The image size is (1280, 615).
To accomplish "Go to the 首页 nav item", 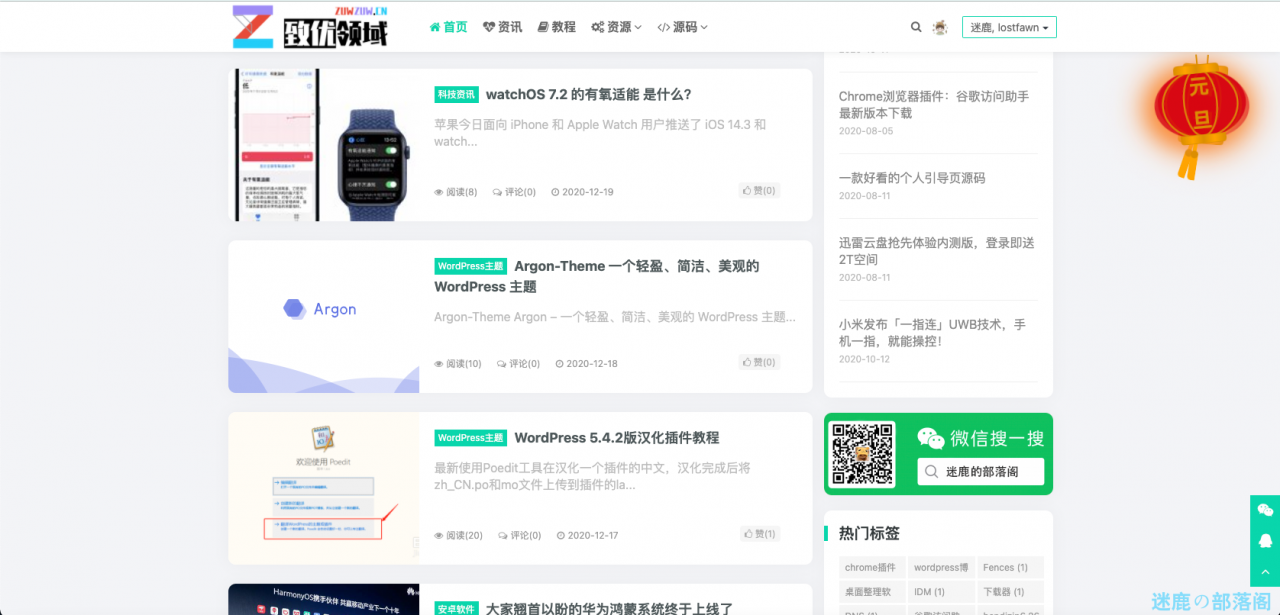I will 448,27.
